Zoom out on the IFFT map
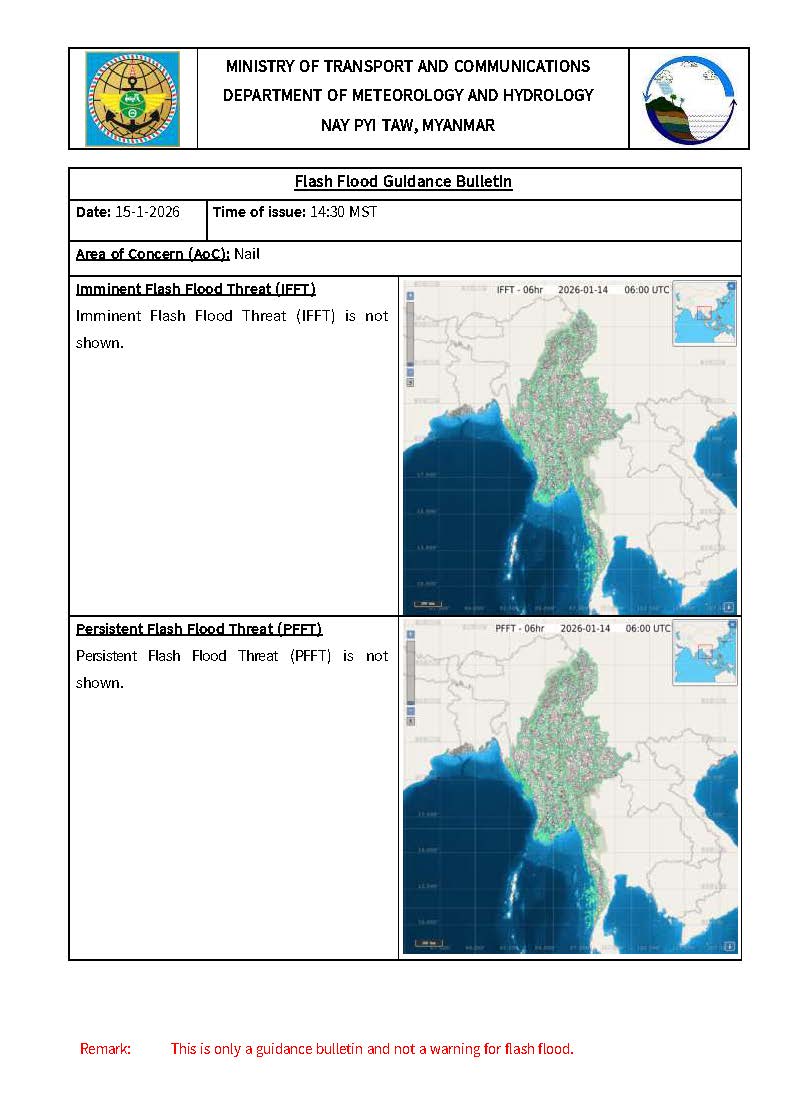 [x=410, y=371]
